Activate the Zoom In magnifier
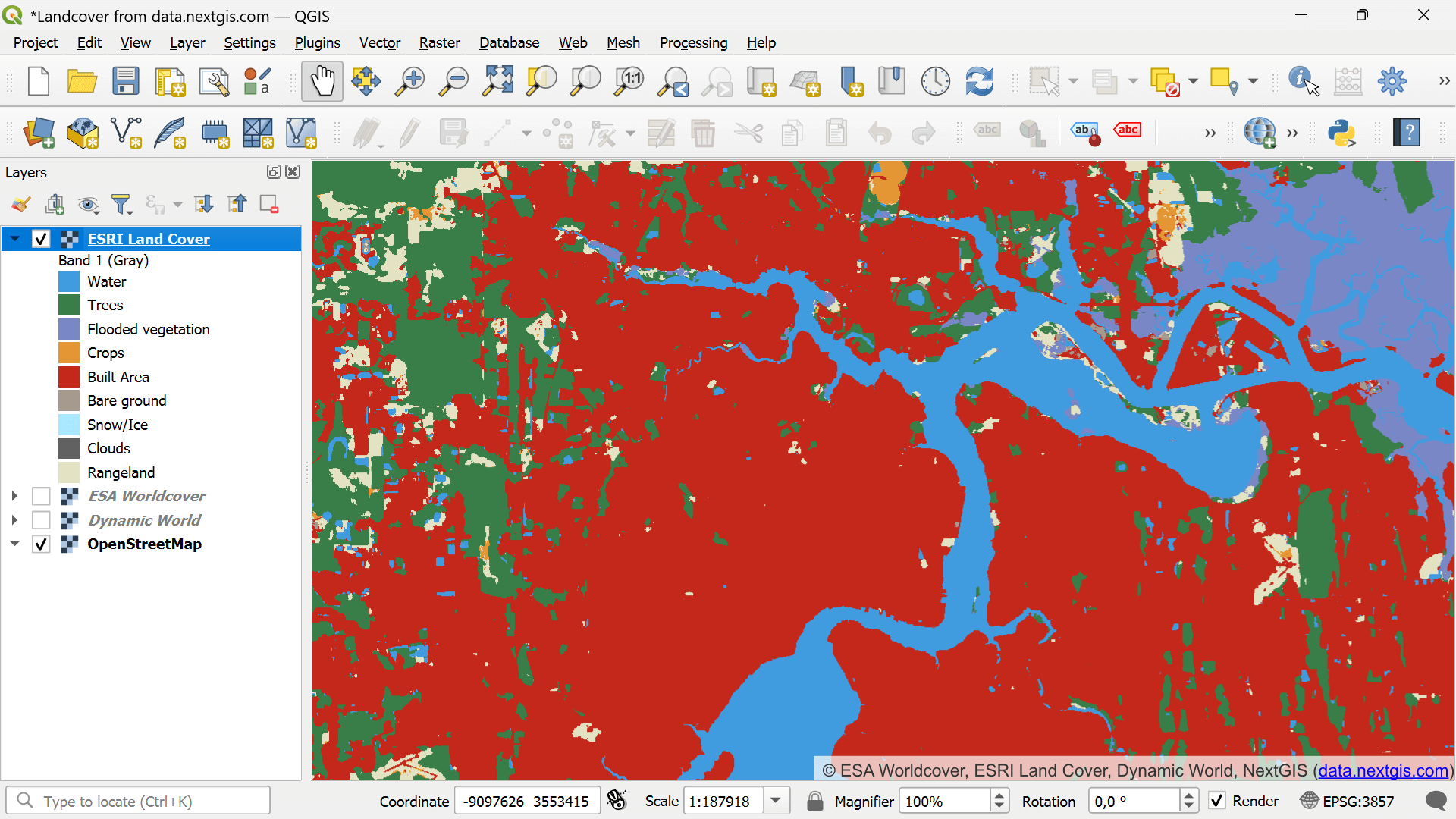Viewport: 1456px width, 819px height. pyautogui.click(x=410, y=81)
